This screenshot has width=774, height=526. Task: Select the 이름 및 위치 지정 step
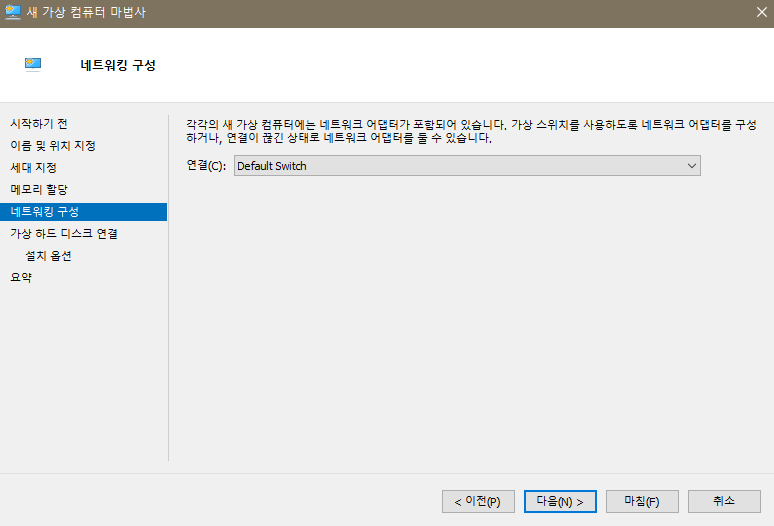53,146
